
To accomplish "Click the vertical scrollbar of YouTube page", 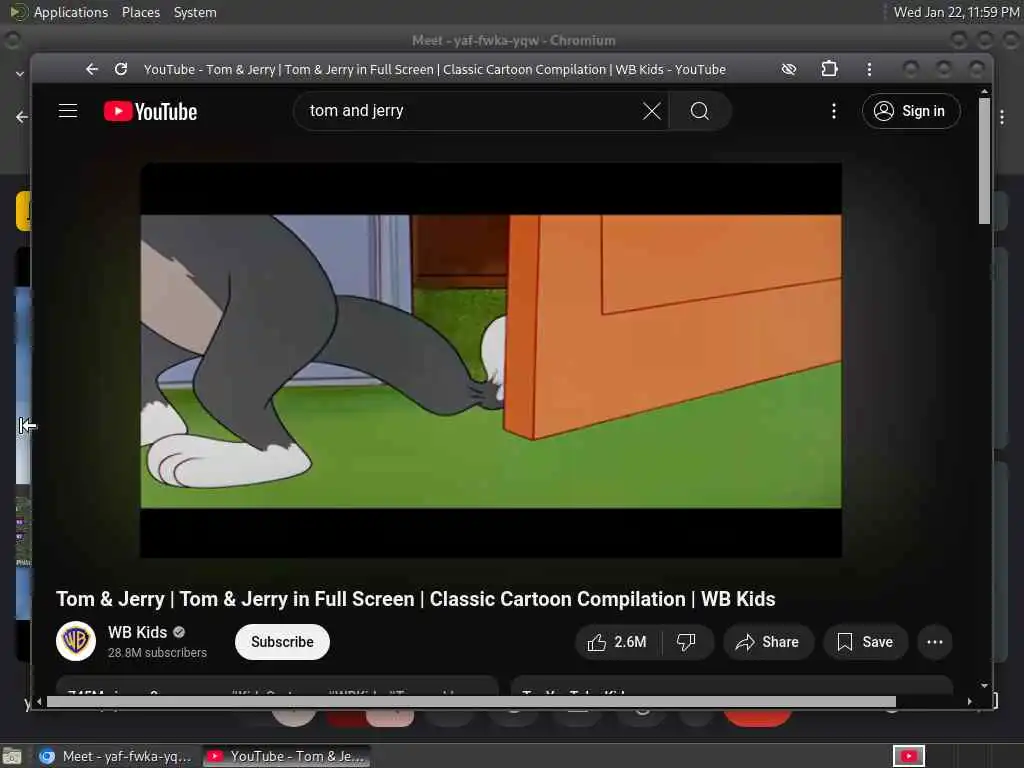I will click(984, 161).
